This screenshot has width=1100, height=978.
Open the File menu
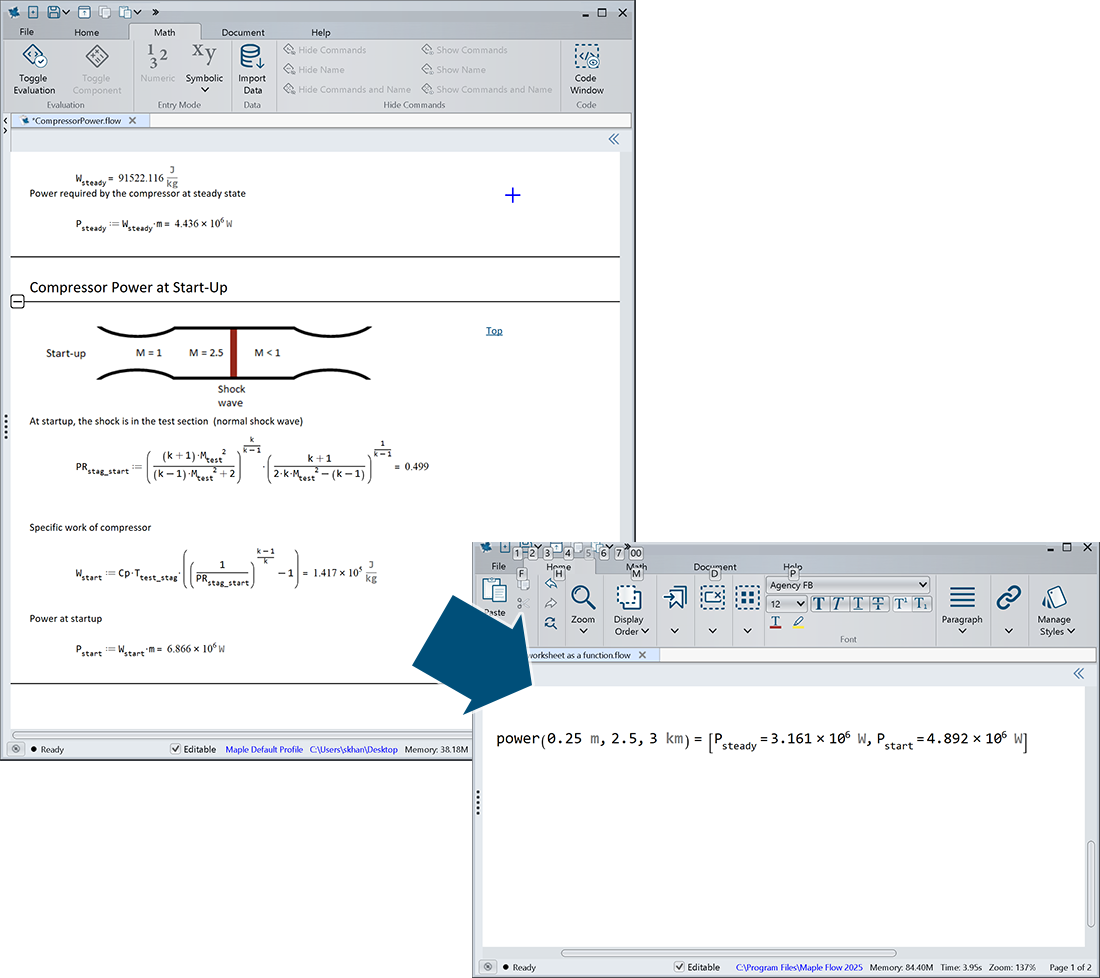click(x=27, y=32)
